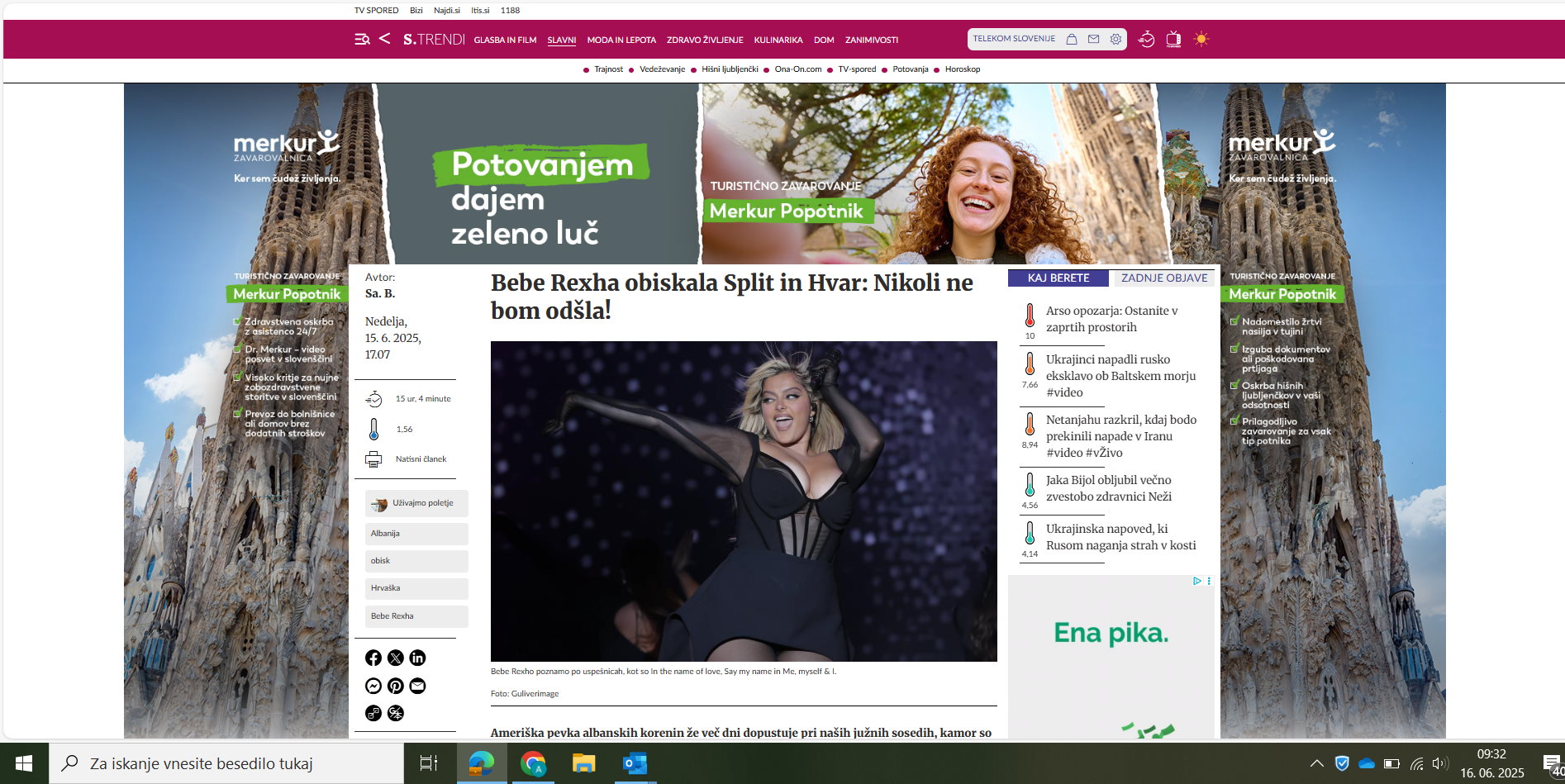Open the Horoskop link in subnavigation

pos(962,69)
